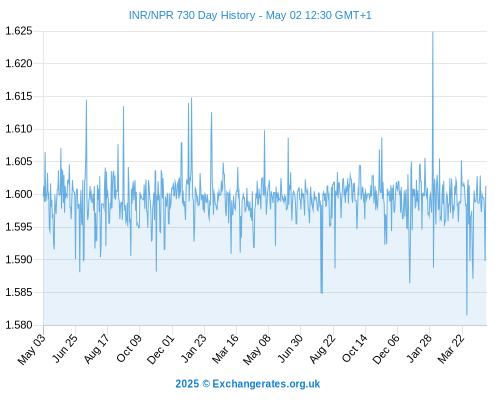Click the Exchangerates.org.uk copyright link

(x=248, y=384)
